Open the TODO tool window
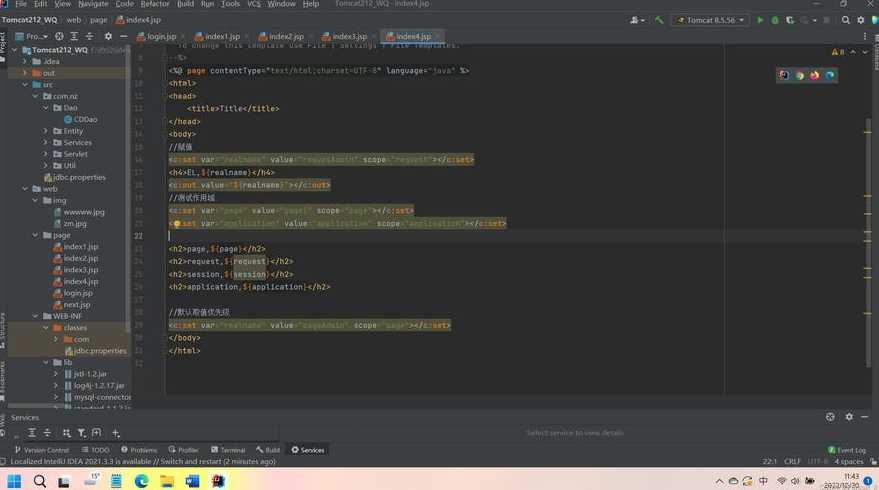The image size is (879, 490). tap(95, 450)
